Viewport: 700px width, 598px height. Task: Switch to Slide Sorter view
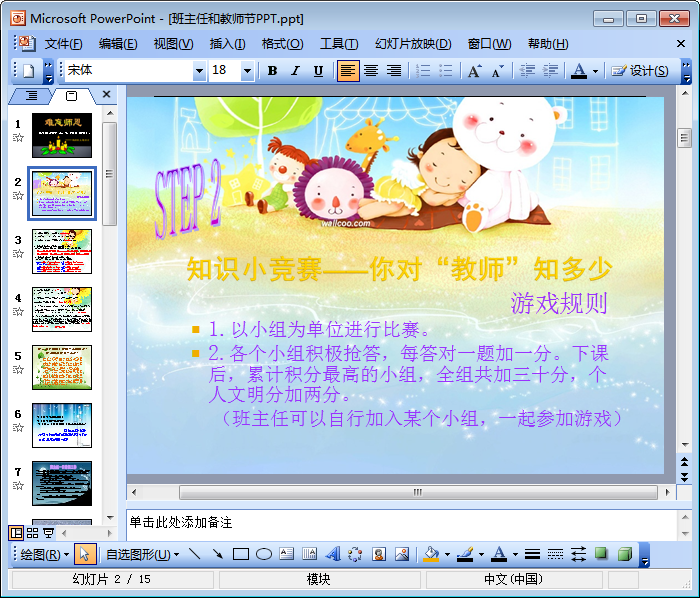(x=33, y=533)
